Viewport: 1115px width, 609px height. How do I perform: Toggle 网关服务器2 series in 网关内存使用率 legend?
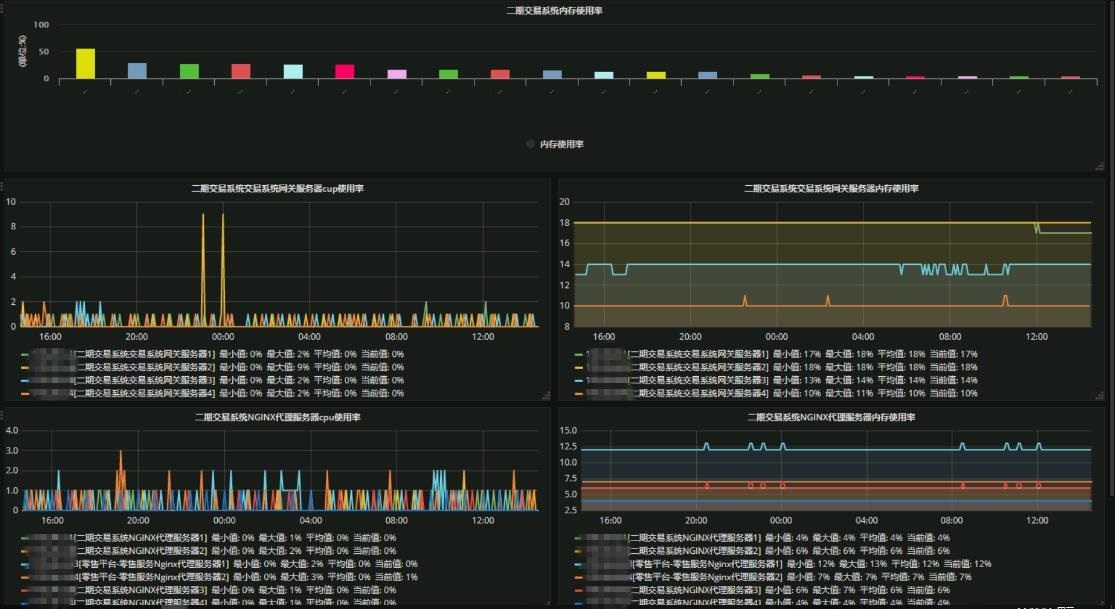(700, 367)
